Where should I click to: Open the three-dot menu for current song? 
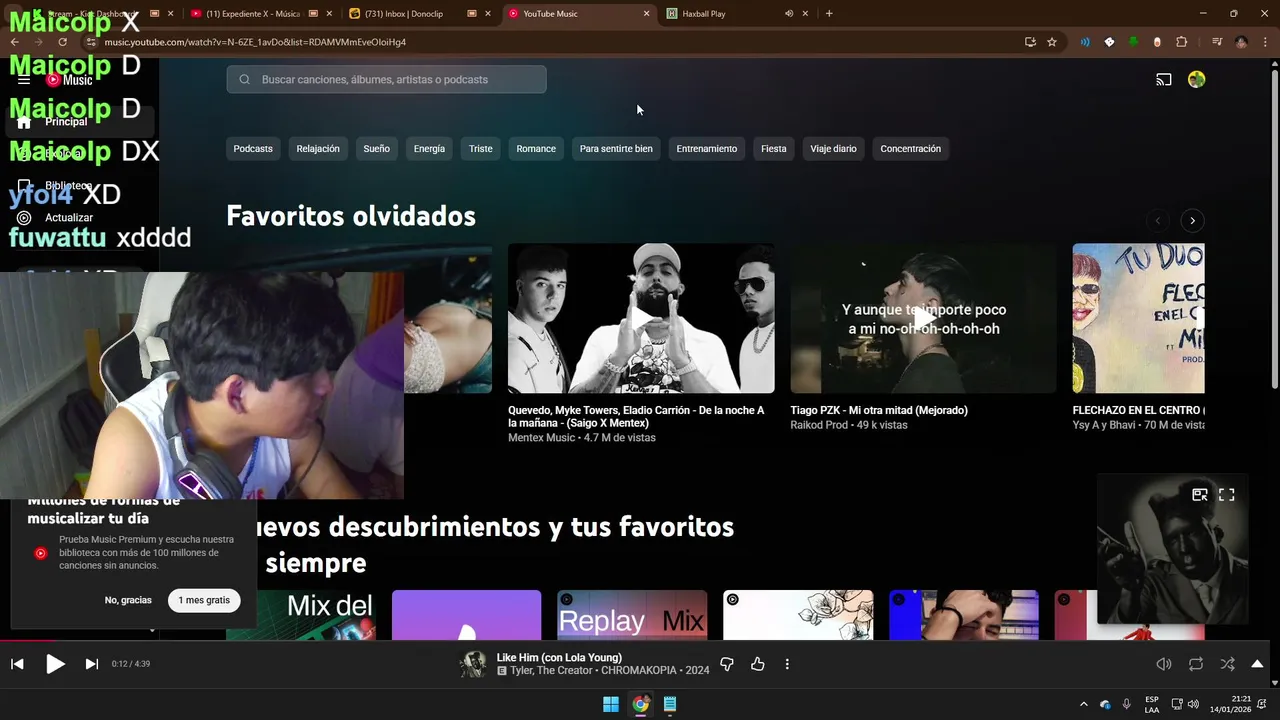pyautogui.click(x=787, y=664)
